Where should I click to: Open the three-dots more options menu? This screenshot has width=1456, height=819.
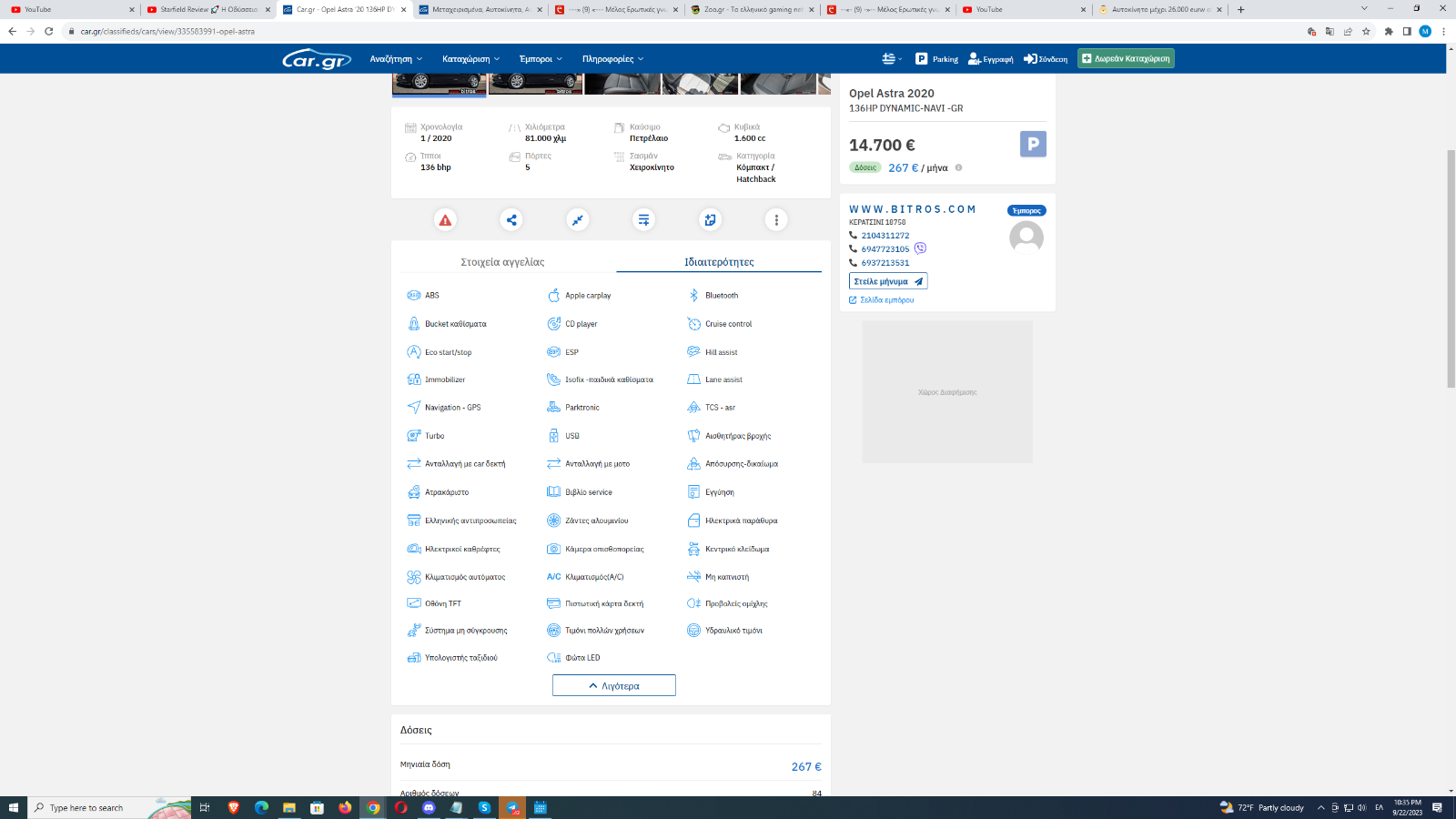point(776,219)
